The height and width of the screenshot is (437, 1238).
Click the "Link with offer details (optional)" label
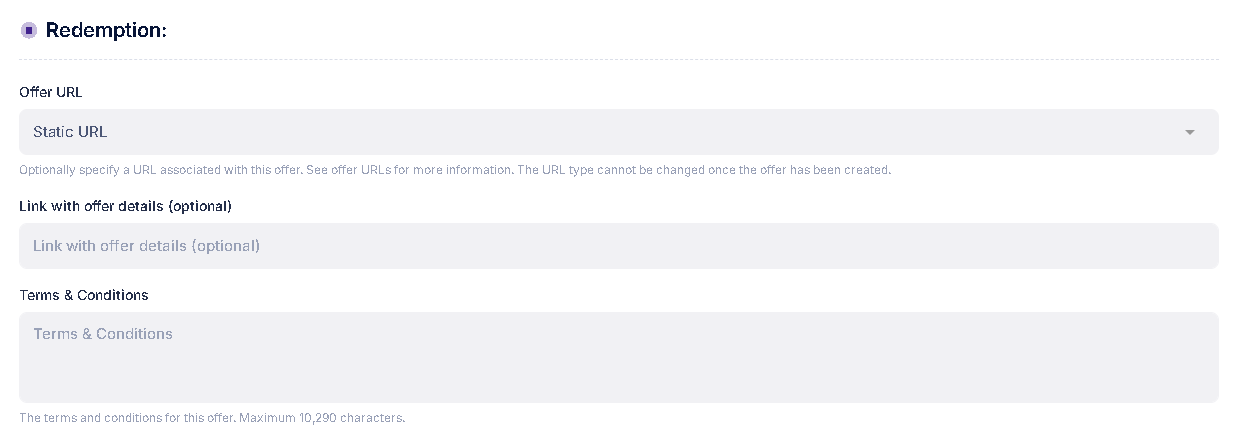tap(125, 206)
